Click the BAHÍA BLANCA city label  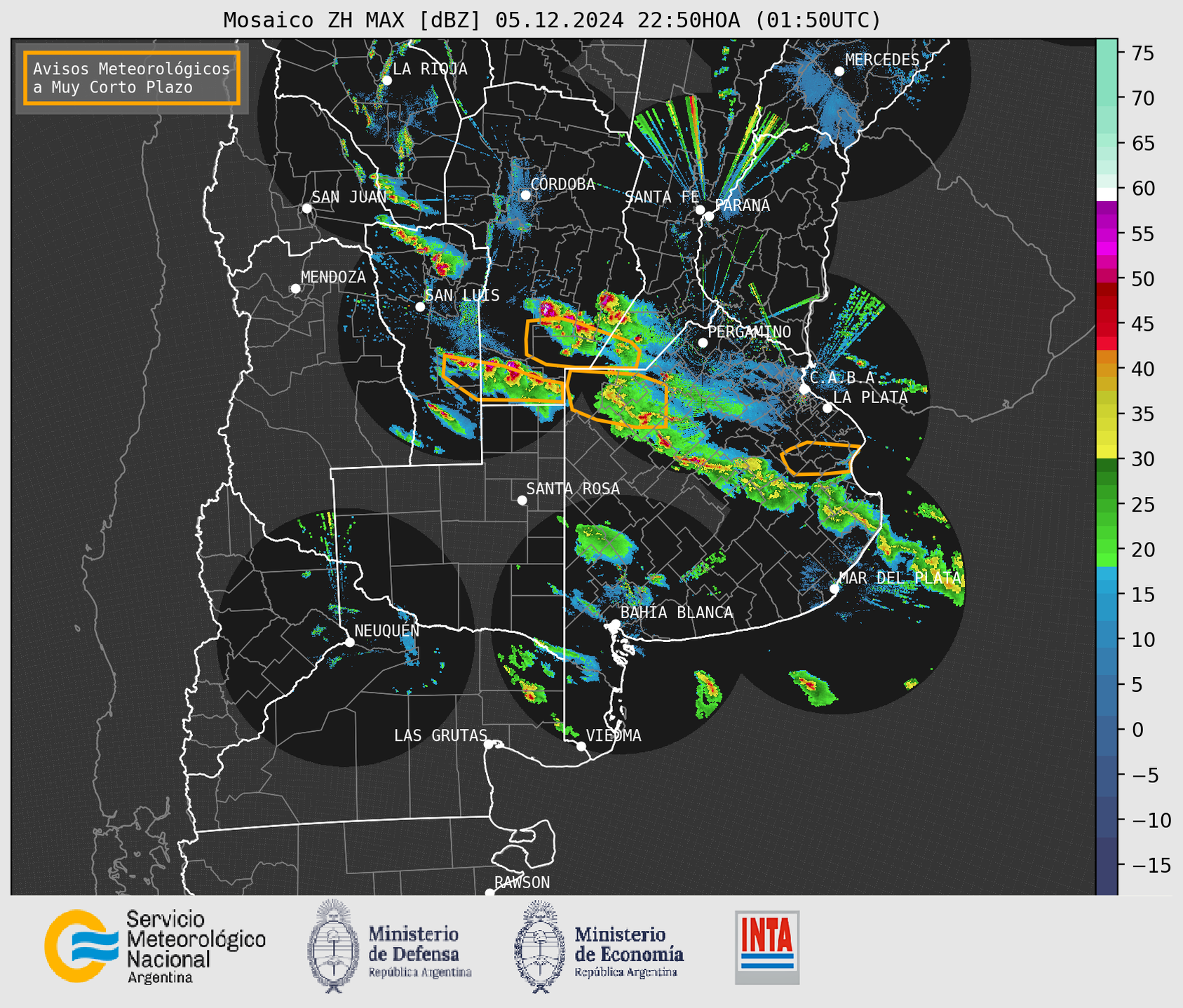[677, 613]
